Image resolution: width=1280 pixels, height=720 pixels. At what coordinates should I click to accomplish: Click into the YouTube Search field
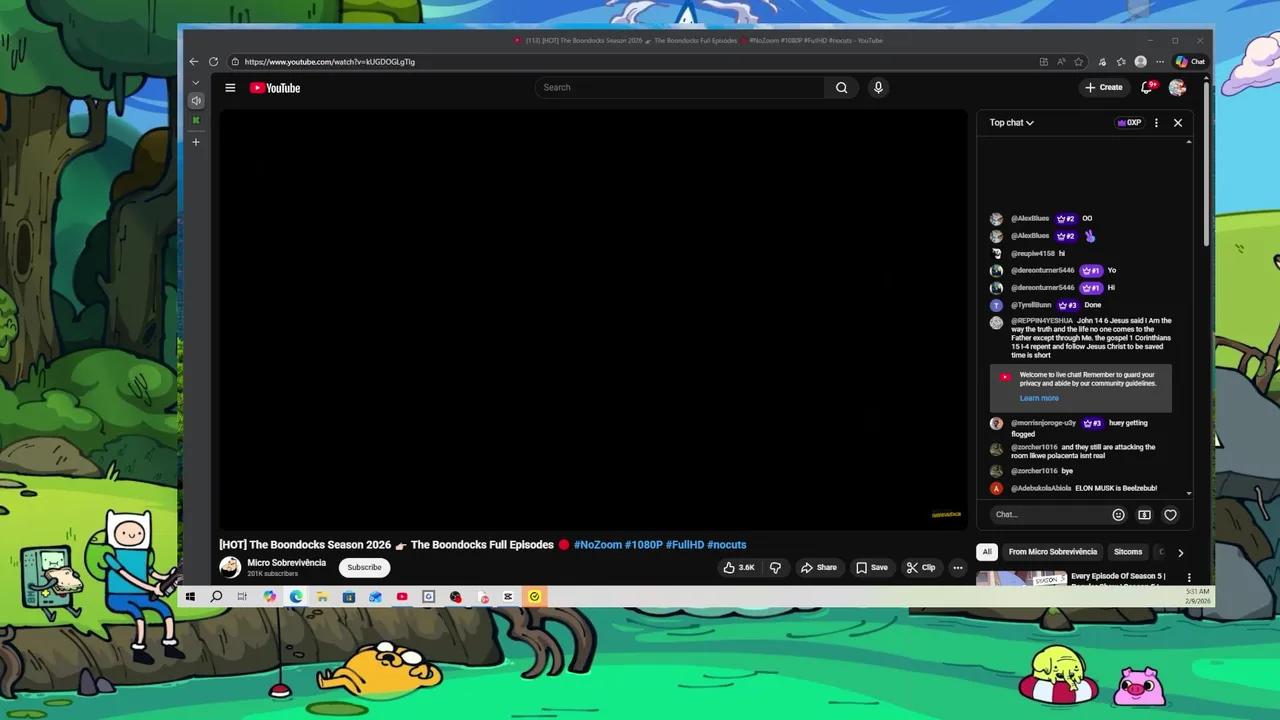coord(680,88)
